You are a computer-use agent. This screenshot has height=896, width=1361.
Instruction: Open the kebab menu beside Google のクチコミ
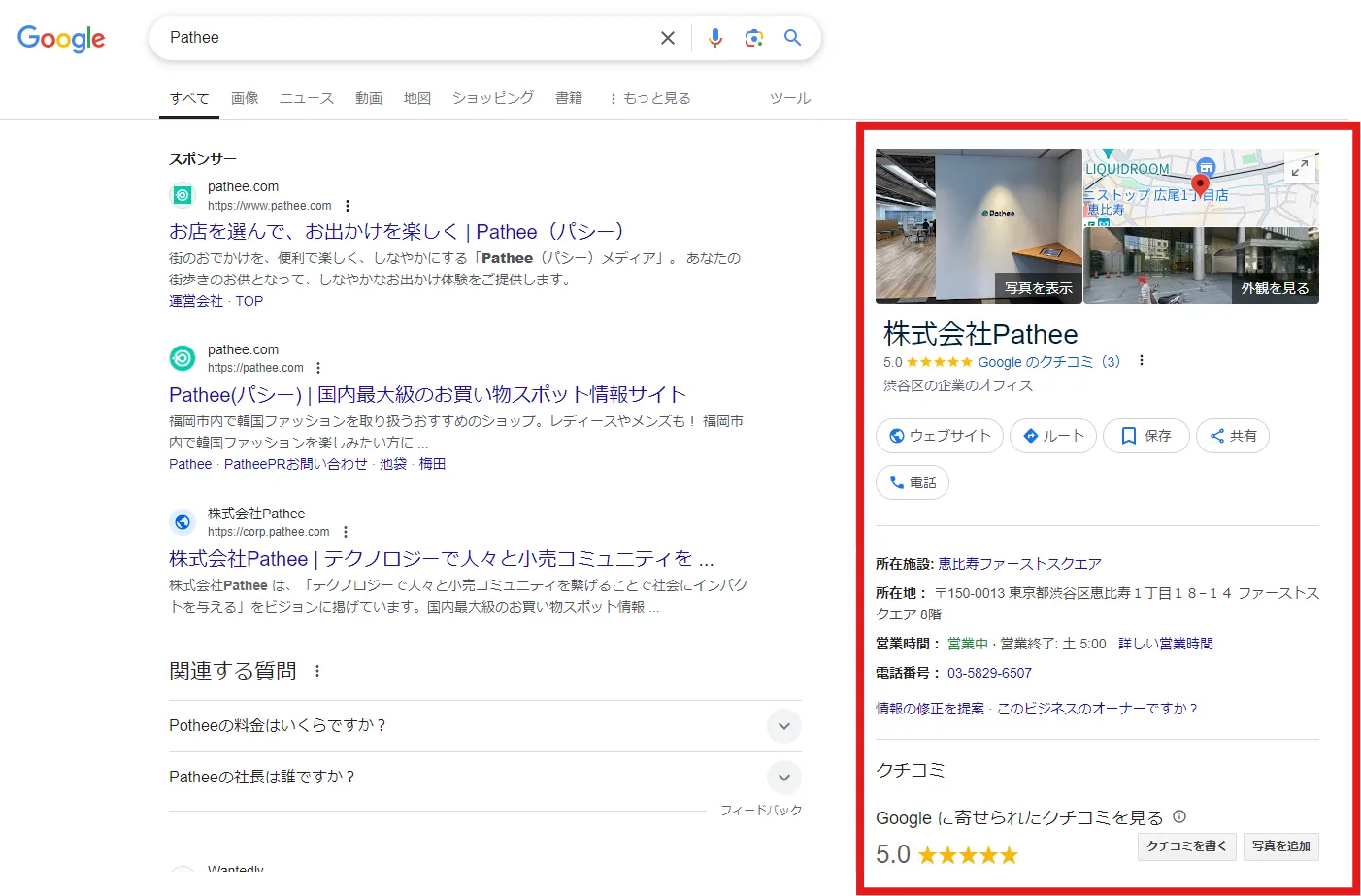point(1142,360)
